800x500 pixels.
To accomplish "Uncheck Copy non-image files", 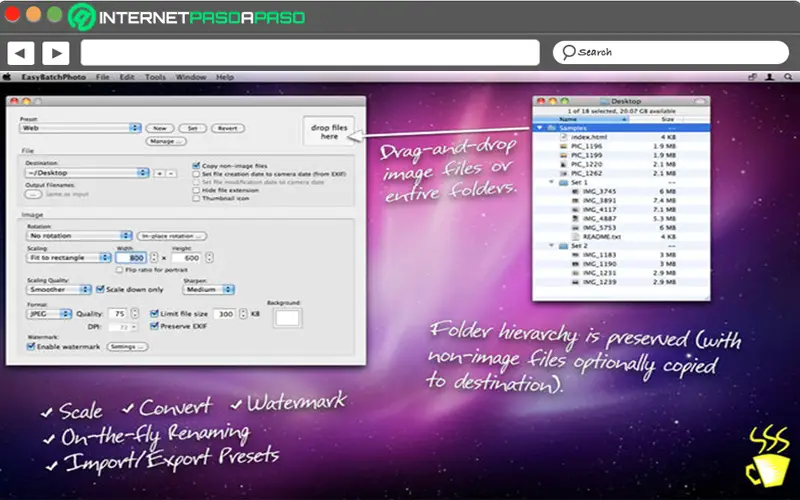I will point(196,166).
